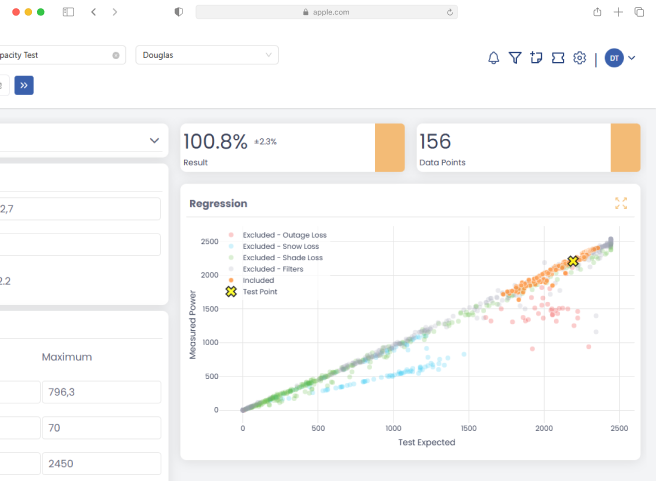Expand the DT user account menu
The image size is (656, 481).
click(620, 58)
